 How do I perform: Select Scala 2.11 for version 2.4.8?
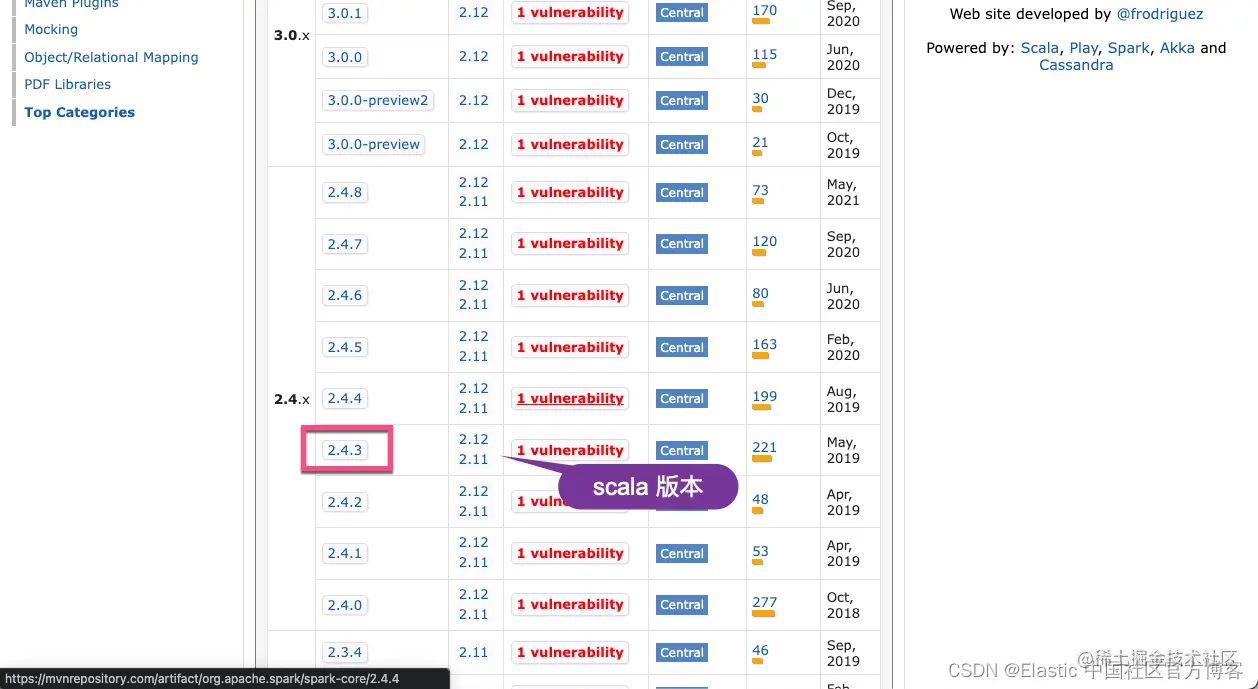click(x=474, y=202)
